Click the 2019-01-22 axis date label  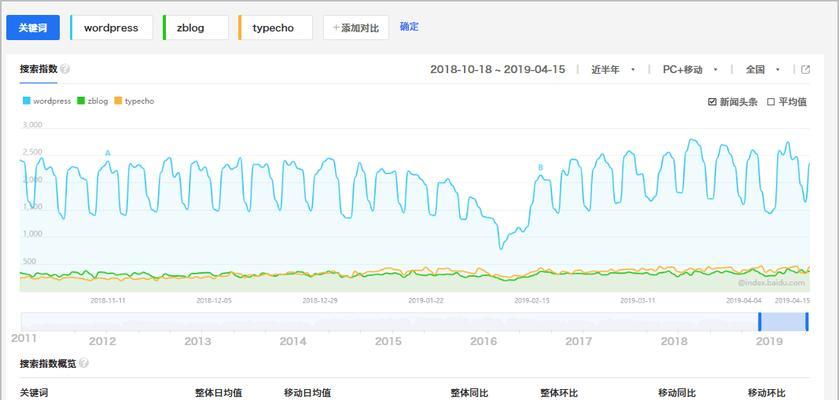tap(426, 301)
